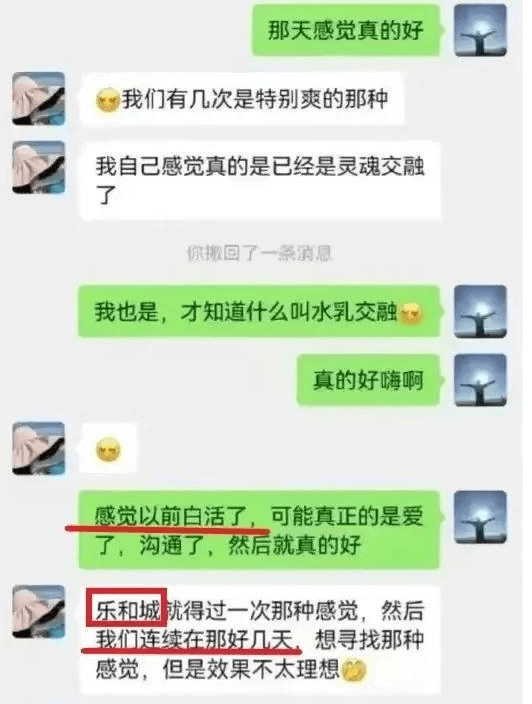
Task: Tap the green bubble 我也是，才知道什么叫水乳交融
Action: (259, 311)
